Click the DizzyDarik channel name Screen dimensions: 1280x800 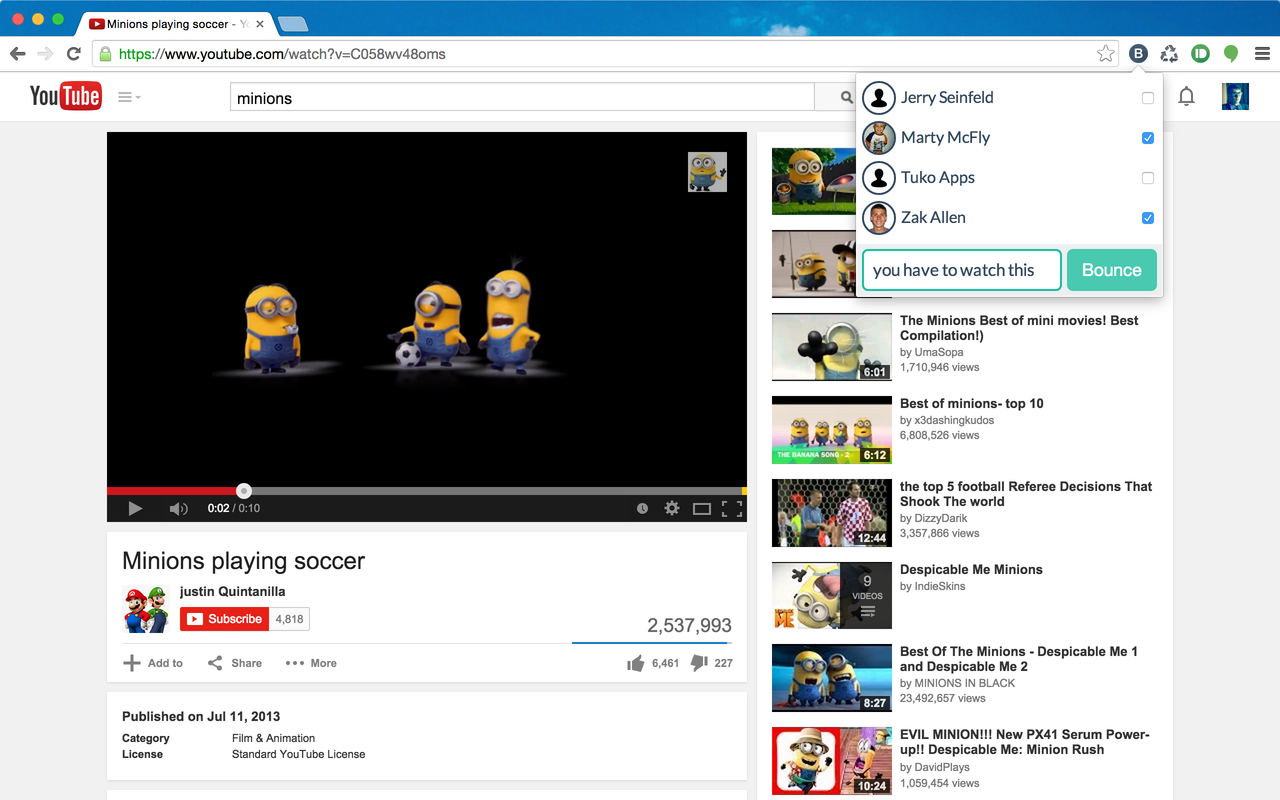tap(941, 518)
